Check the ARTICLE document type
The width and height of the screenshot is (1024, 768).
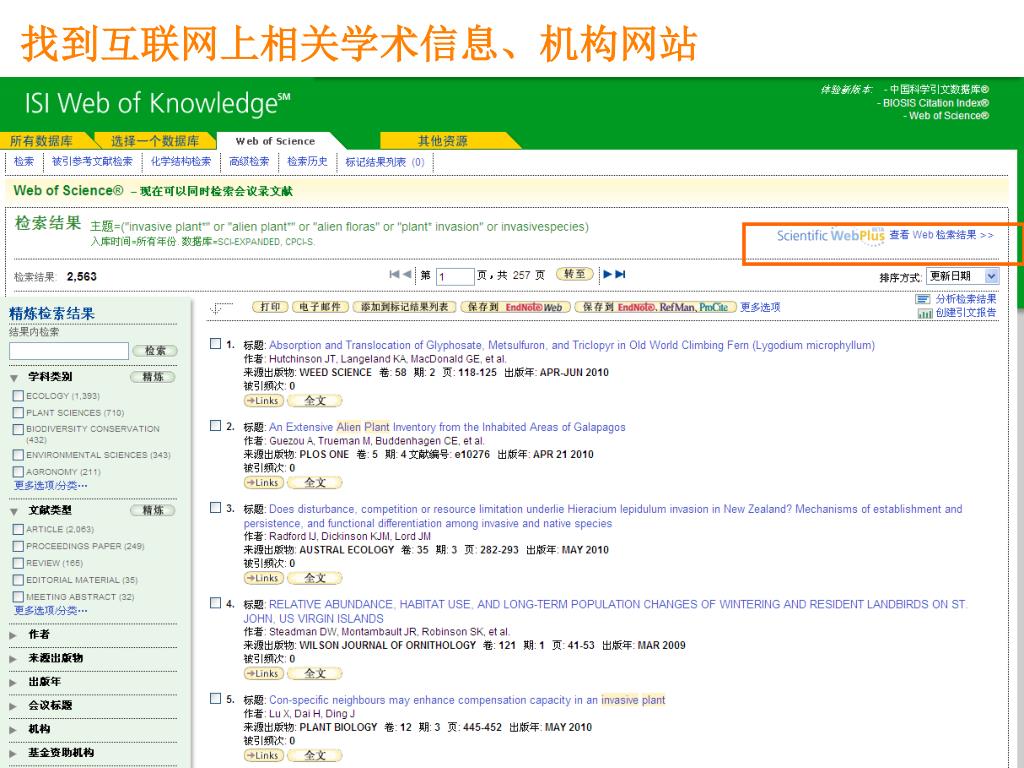click(18, 529)
